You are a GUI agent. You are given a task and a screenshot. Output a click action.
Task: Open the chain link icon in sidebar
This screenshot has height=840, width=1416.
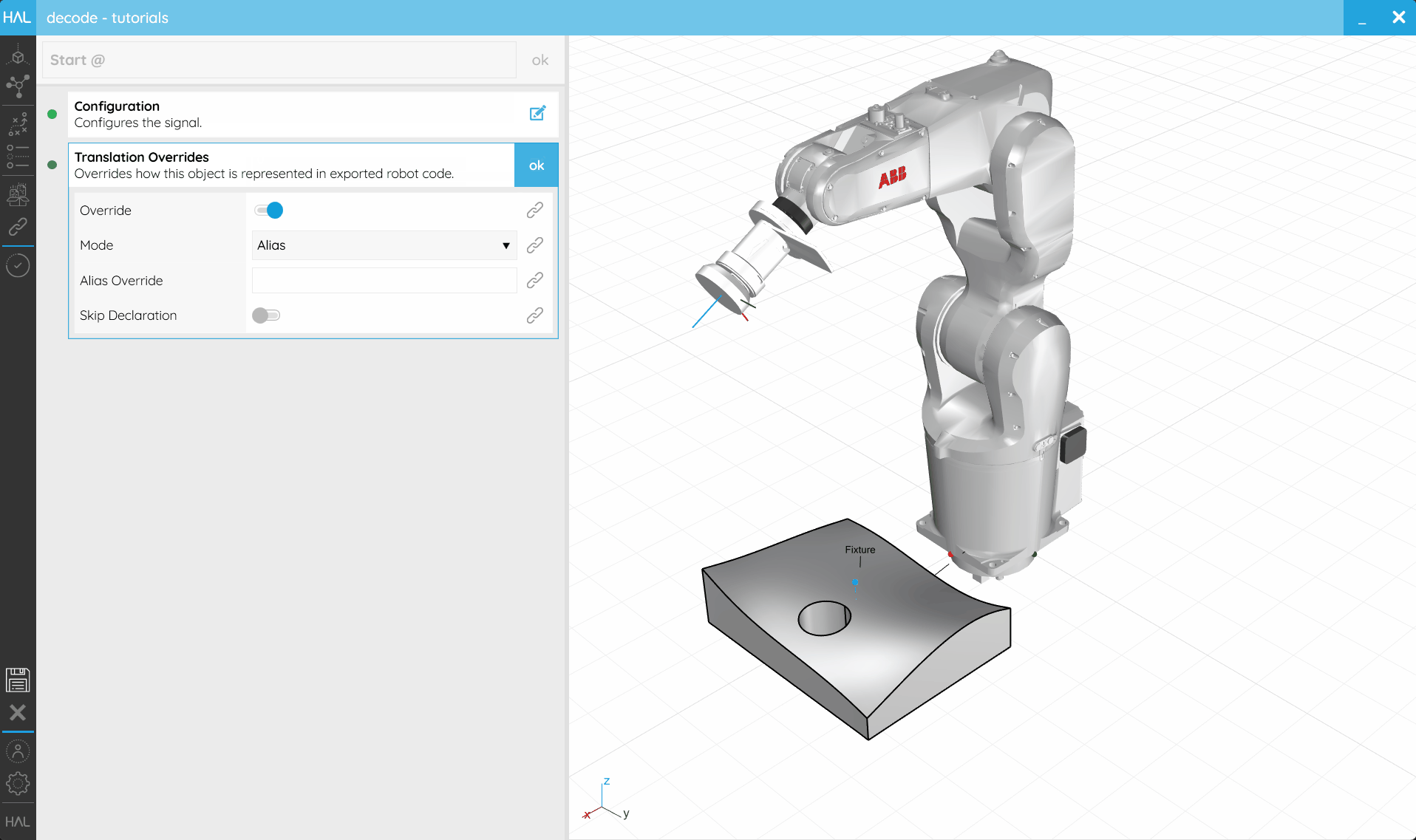(x=18, y=227)
